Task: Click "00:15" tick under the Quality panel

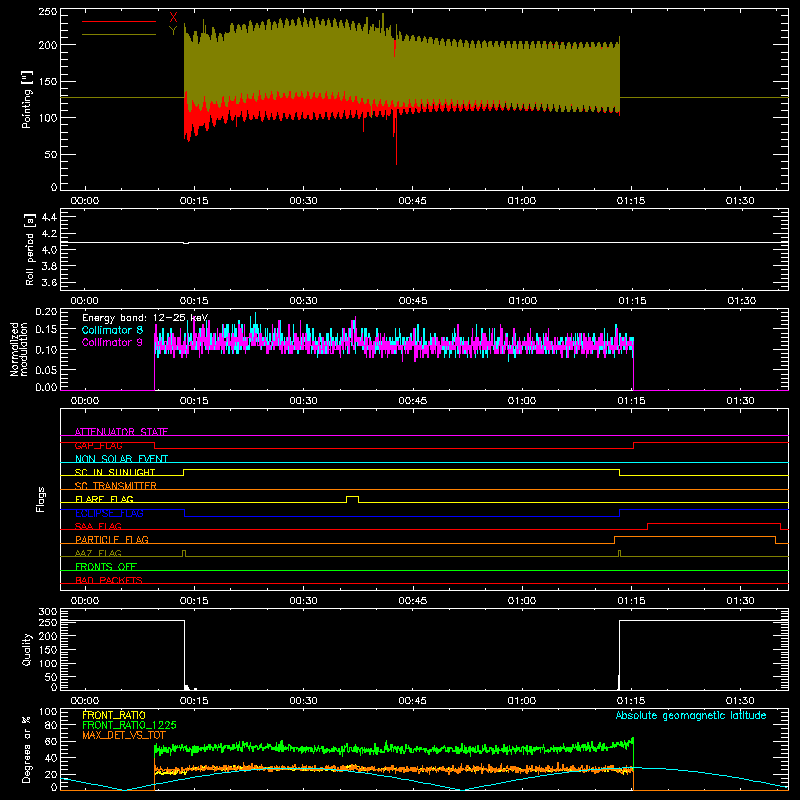Action: click(x=194, y=701)
